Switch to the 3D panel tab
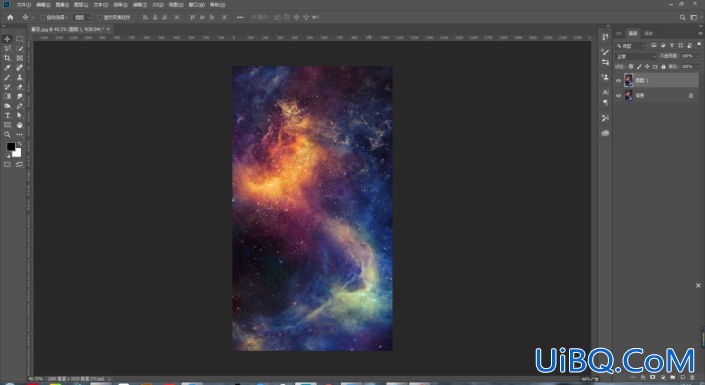 pos(619,33)
